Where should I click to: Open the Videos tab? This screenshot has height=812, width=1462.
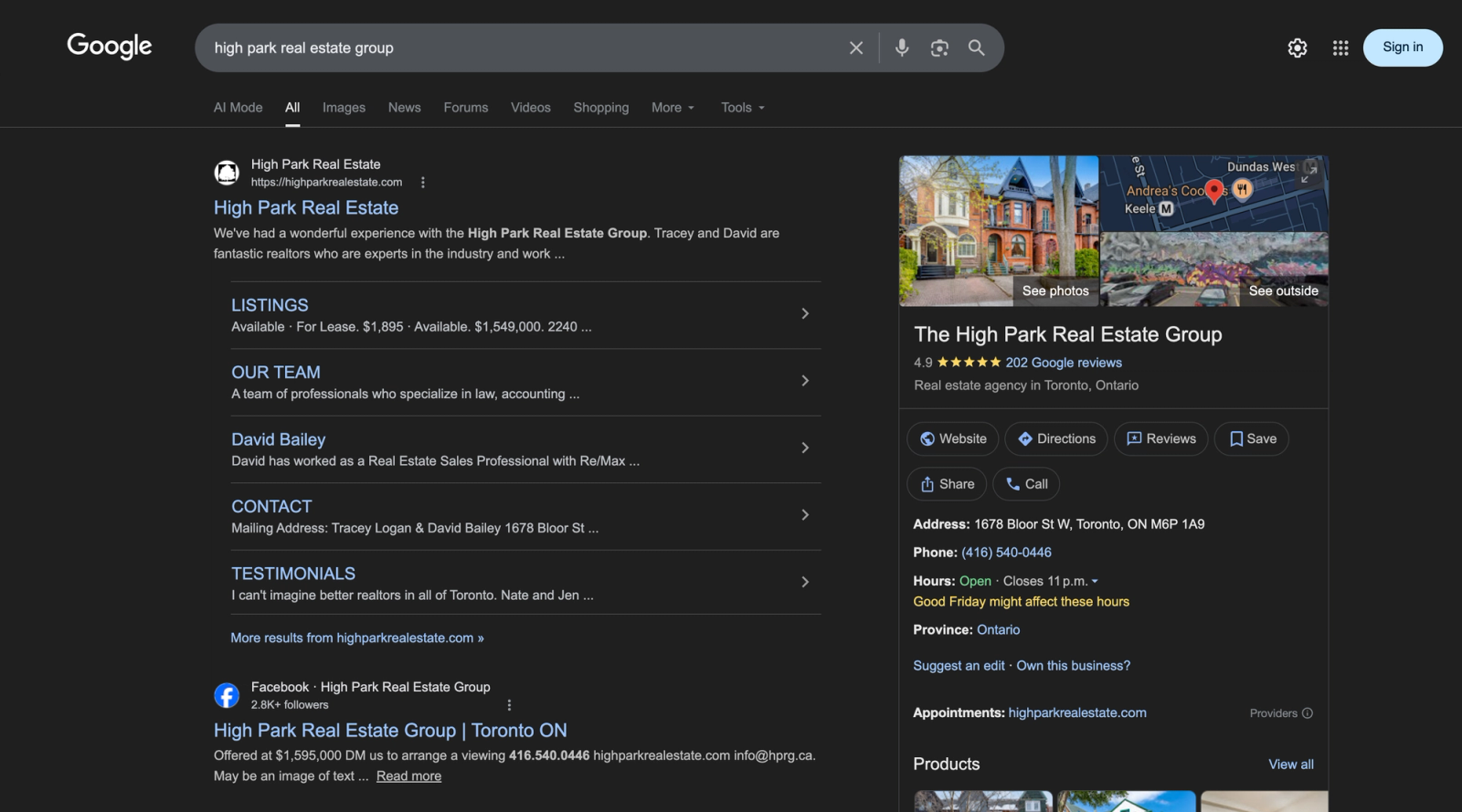[x=531, y=108]
